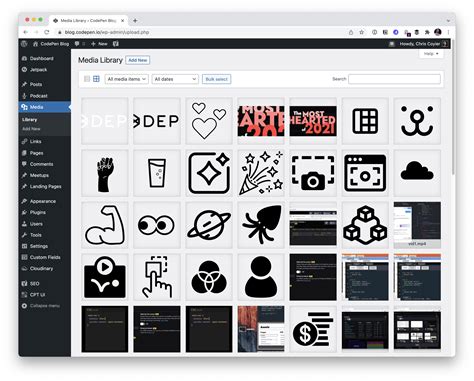474x381 pixels.
Task: Click the Dashboard sidebar icon
Action: pos(24,58)
